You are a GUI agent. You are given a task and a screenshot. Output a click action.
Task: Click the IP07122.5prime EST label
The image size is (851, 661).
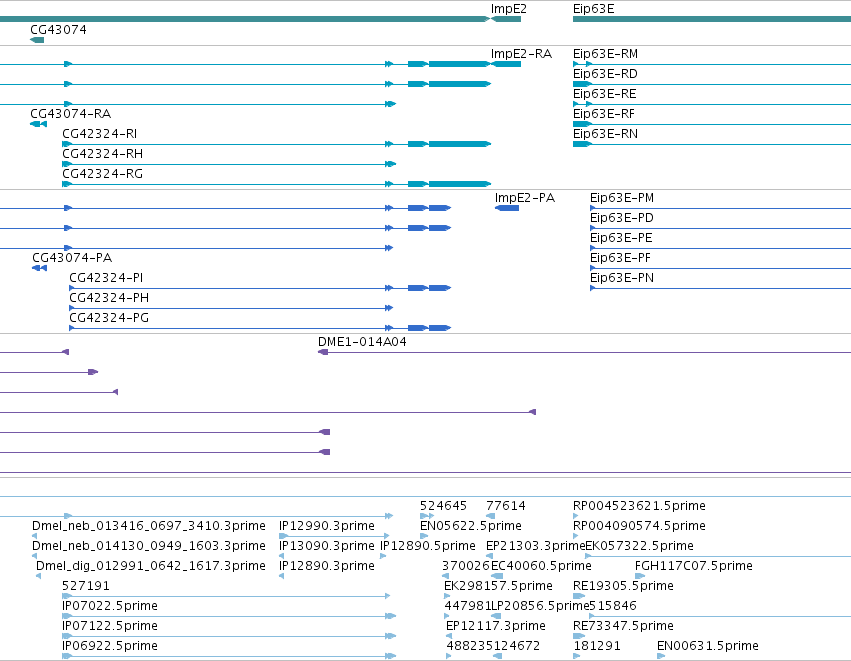point(110,626)
